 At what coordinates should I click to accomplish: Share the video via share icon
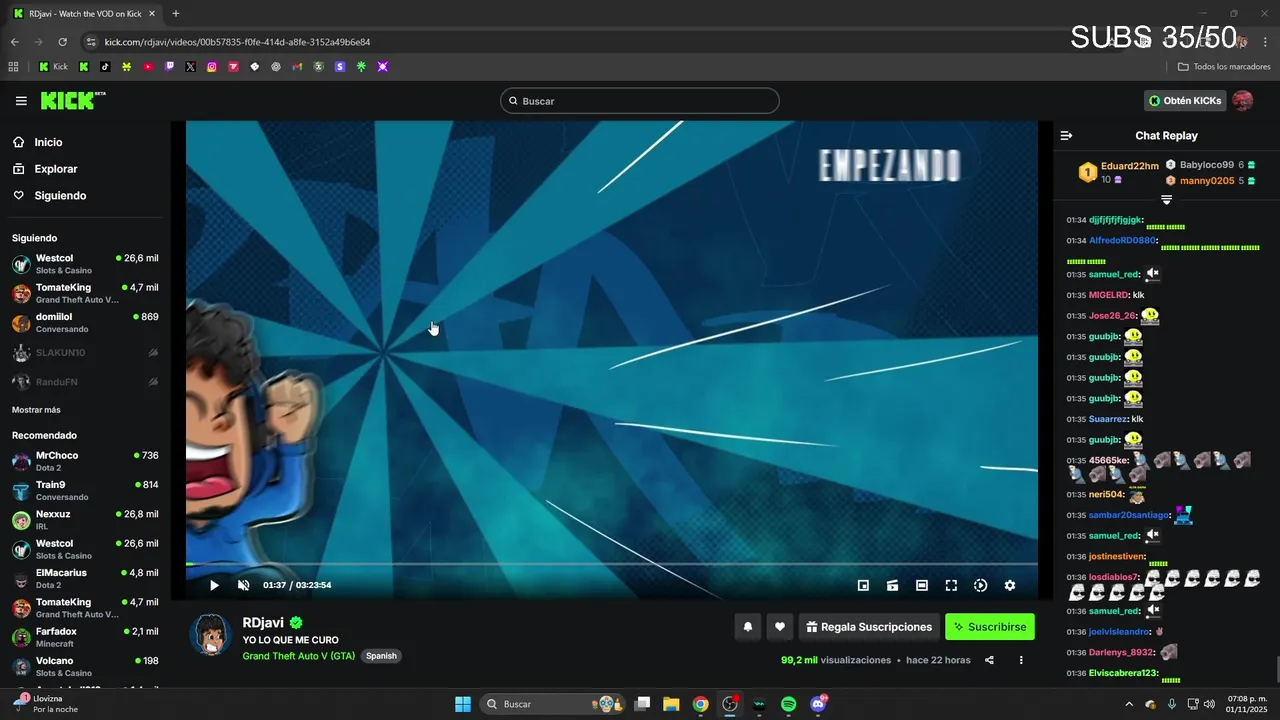(989, 660)
